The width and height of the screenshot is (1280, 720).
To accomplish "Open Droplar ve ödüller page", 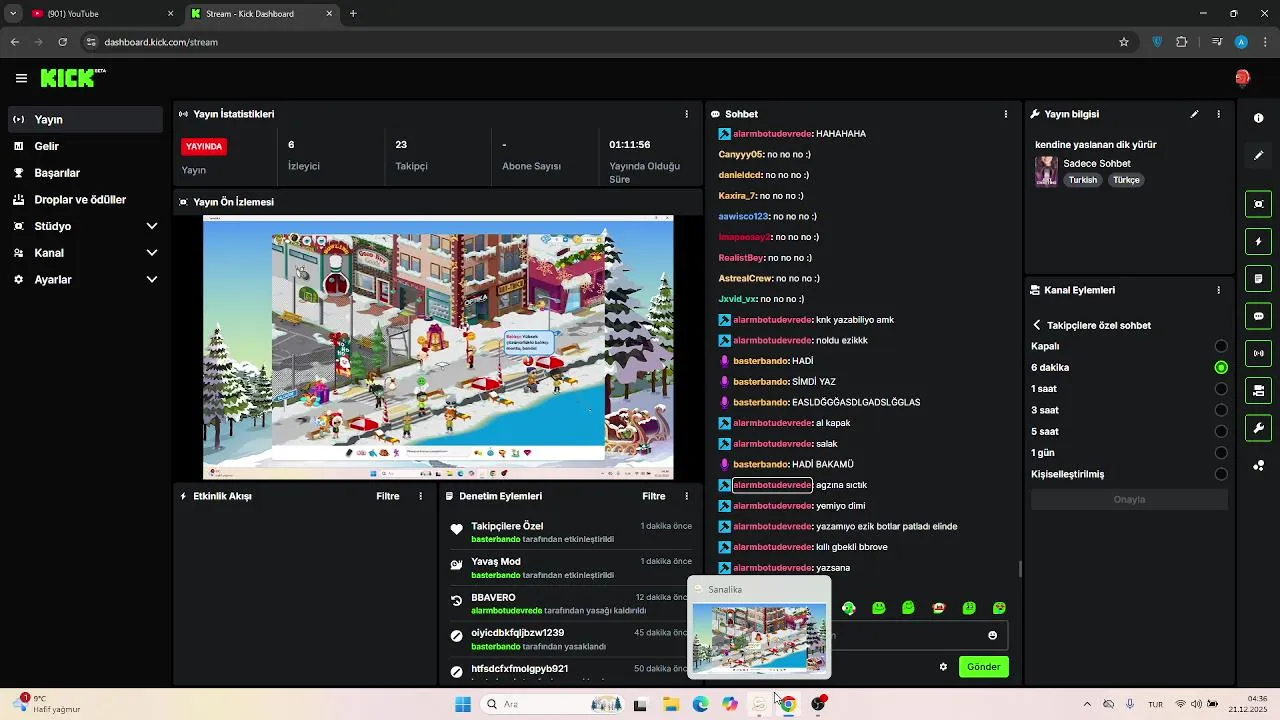I will (x=85, y=199).
